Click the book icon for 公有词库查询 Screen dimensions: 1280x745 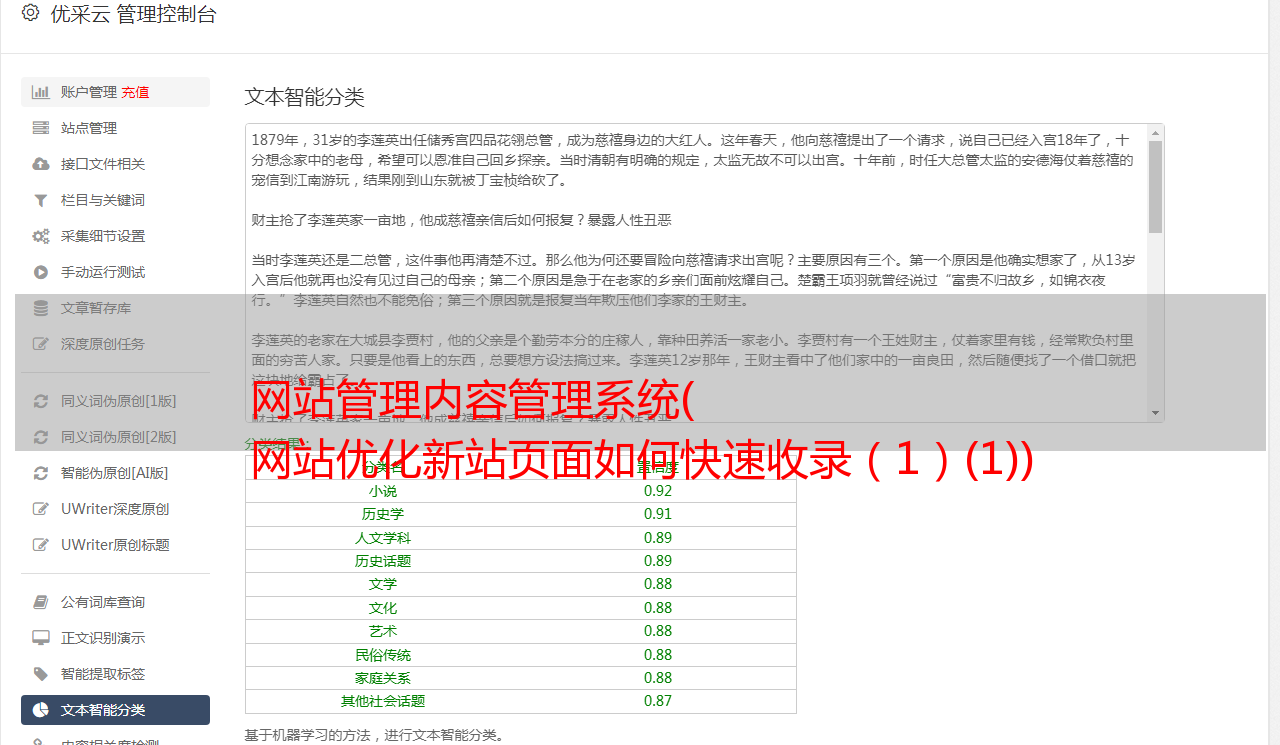coord(40,602)
